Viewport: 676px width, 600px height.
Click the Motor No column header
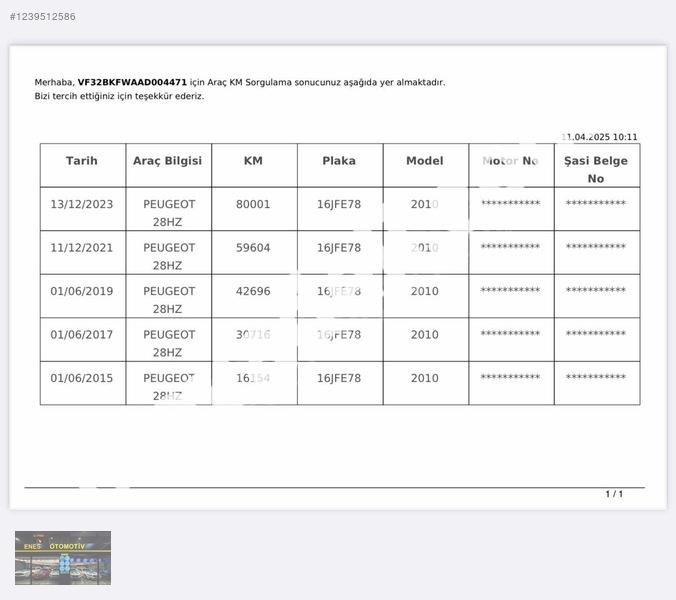(510, 161)
